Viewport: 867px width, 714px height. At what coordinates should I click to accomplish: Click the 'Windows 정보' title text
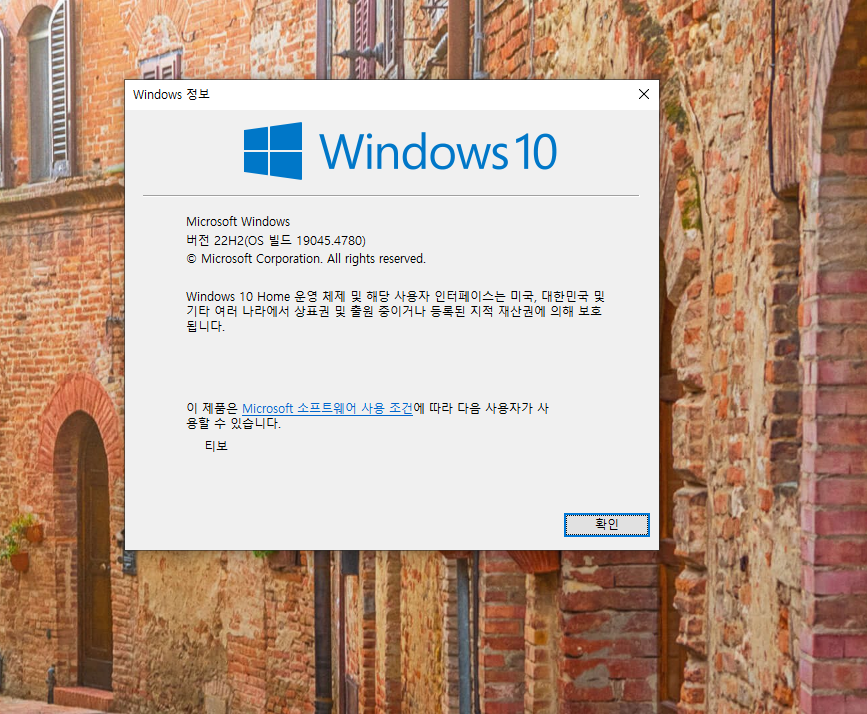171,95
